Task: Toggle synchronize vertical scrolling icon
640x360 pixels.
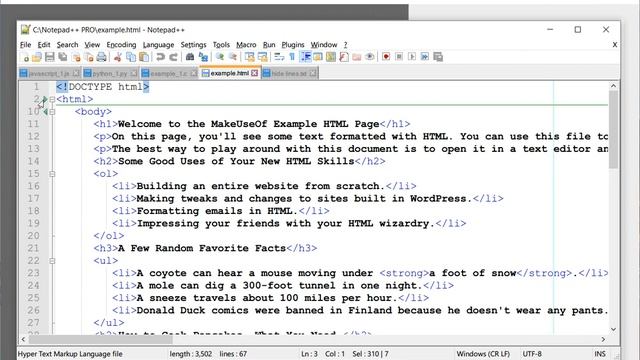Action: pyautogui.click(x=249, y=57)
